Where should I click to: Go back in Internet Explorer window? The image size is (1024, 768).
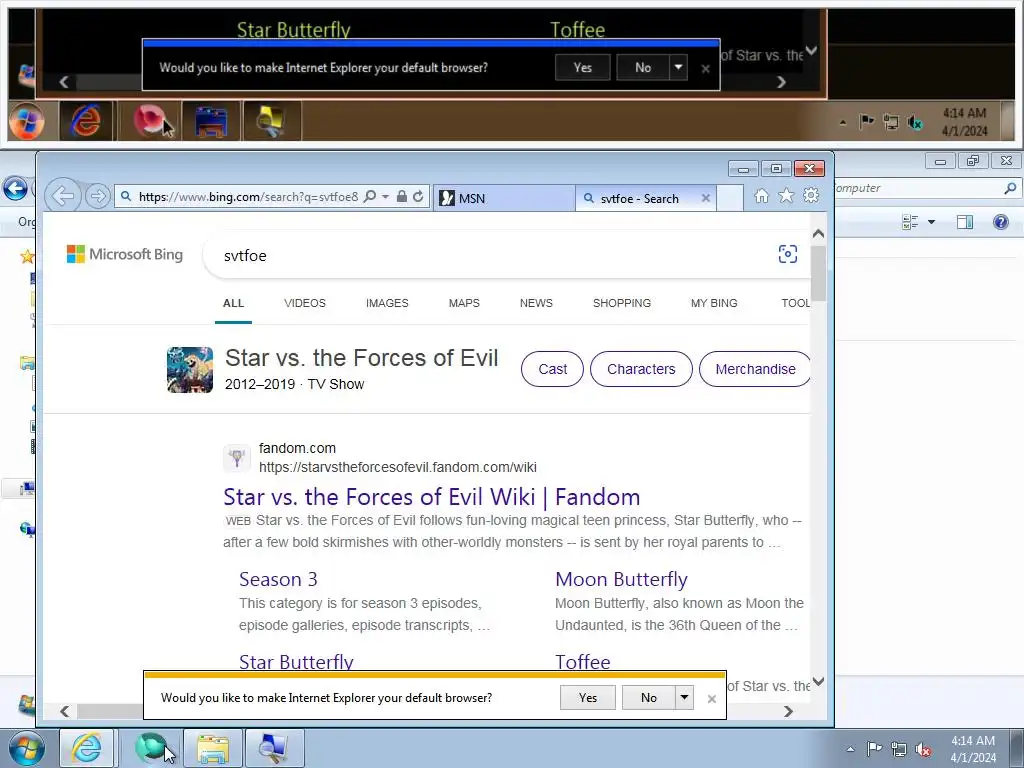pyautogui.click(x=63, y=196)
